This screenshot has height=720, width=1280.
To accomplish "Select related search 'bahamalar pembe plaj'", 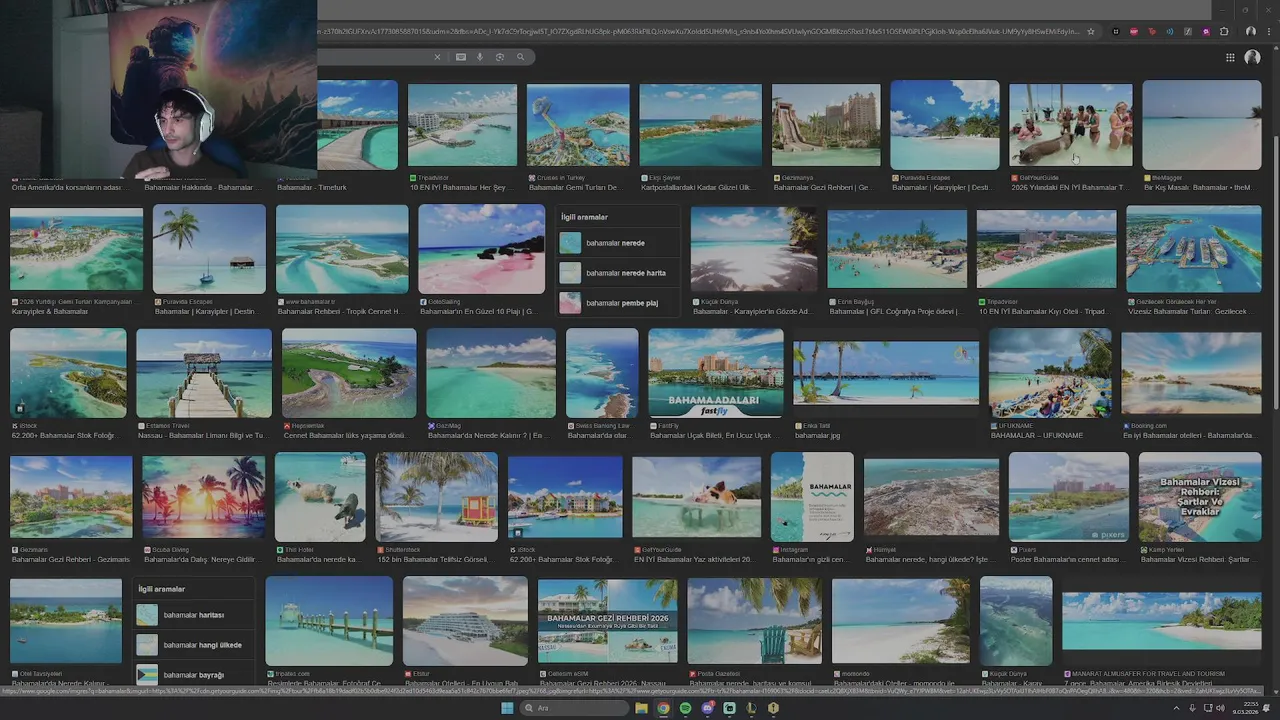I will [616, 303].
